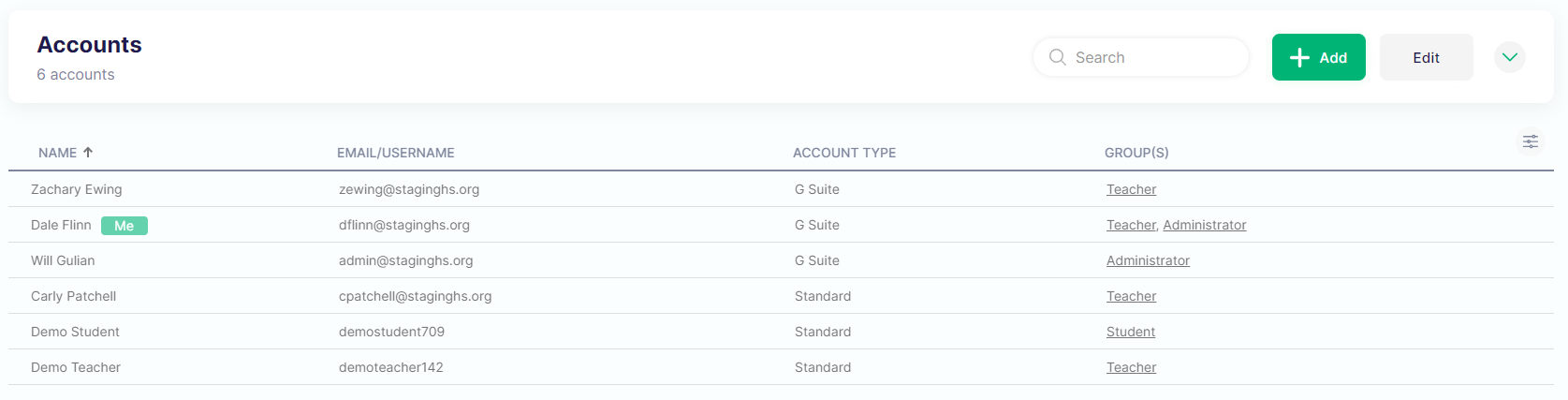Image resolution: width=1568 pixels, height=400 pixels.
Task: Open Dale Flinn's Administrator group link
Action: 1204,226
